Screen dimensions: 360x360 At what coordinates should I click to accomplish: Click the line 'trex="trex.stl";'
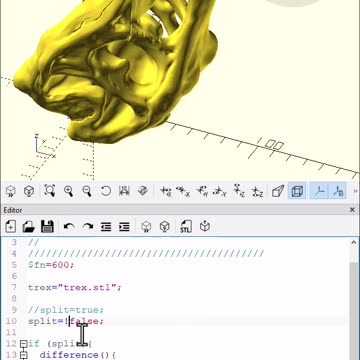coord(75,287)
